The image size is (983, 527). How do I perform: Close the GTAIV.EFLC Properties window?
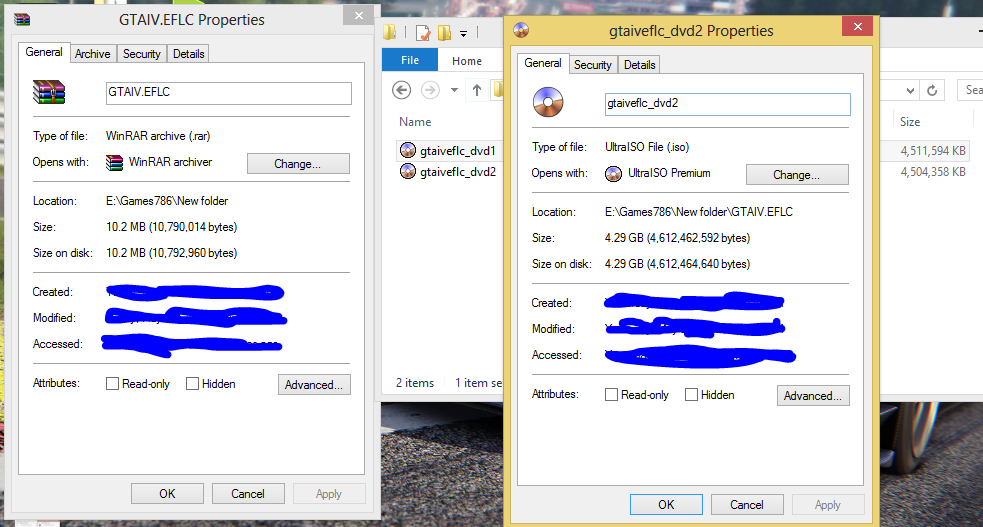tap(359, 16)
